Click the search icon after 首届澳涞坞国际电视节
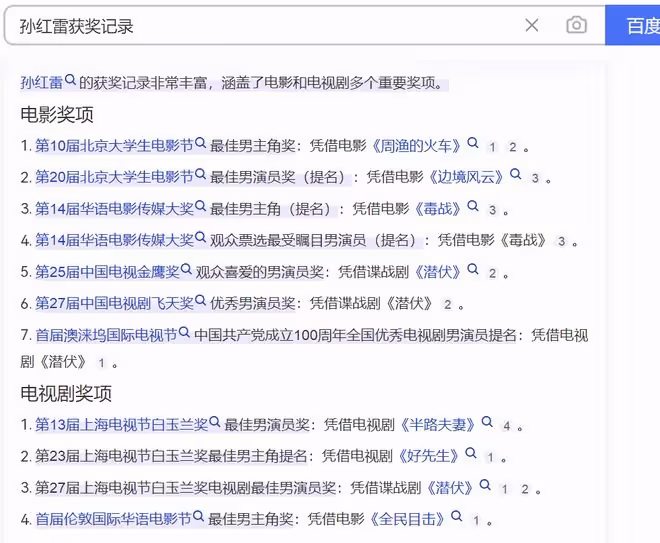This screenshot has height=543, width=660. 184,332
